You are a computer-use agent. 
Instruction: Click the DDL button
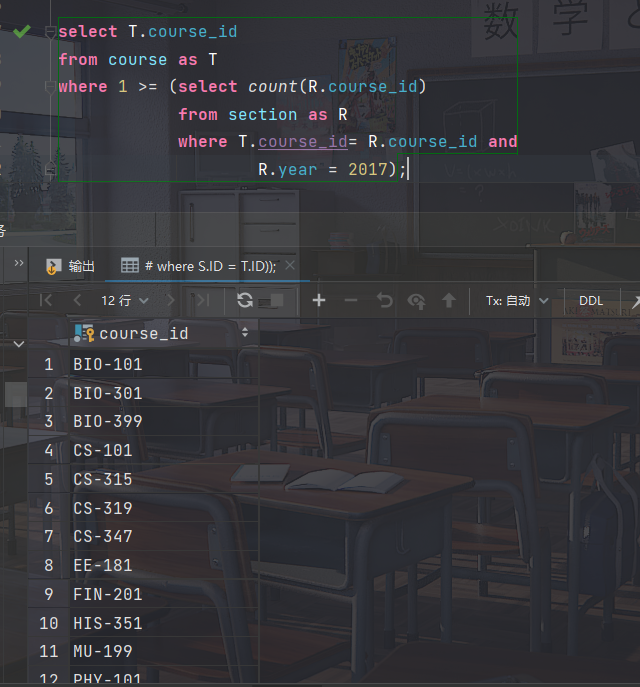(x=591, y=301)
